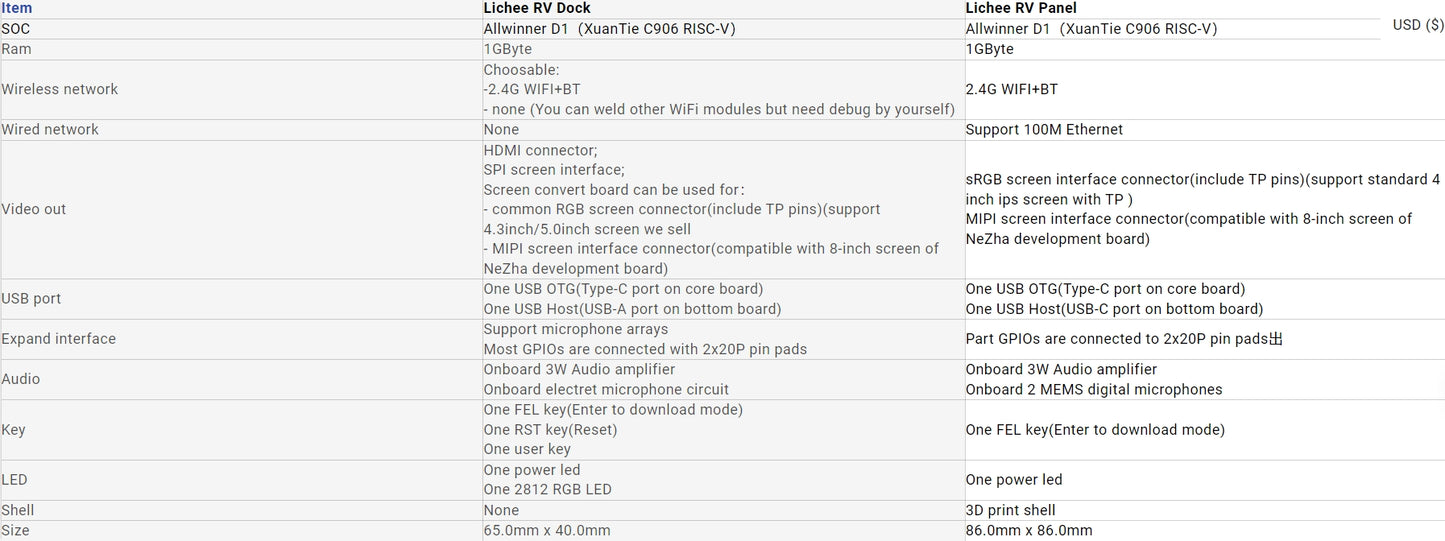Click the "Wired network" row label
This screenshot has width=1445, height=541.
click(50, 129)
